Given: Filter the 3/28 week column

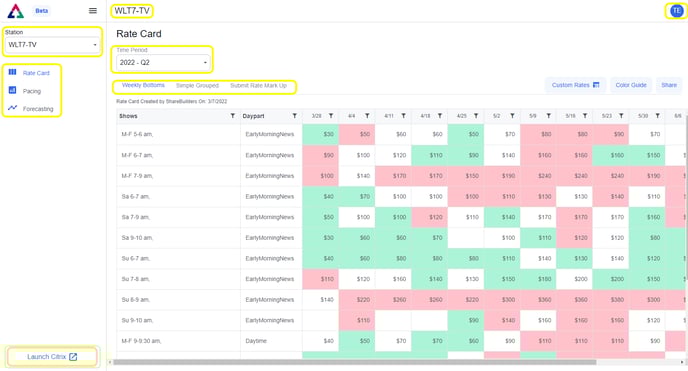Looking at the screenshot, I should [x=331, y=116].
